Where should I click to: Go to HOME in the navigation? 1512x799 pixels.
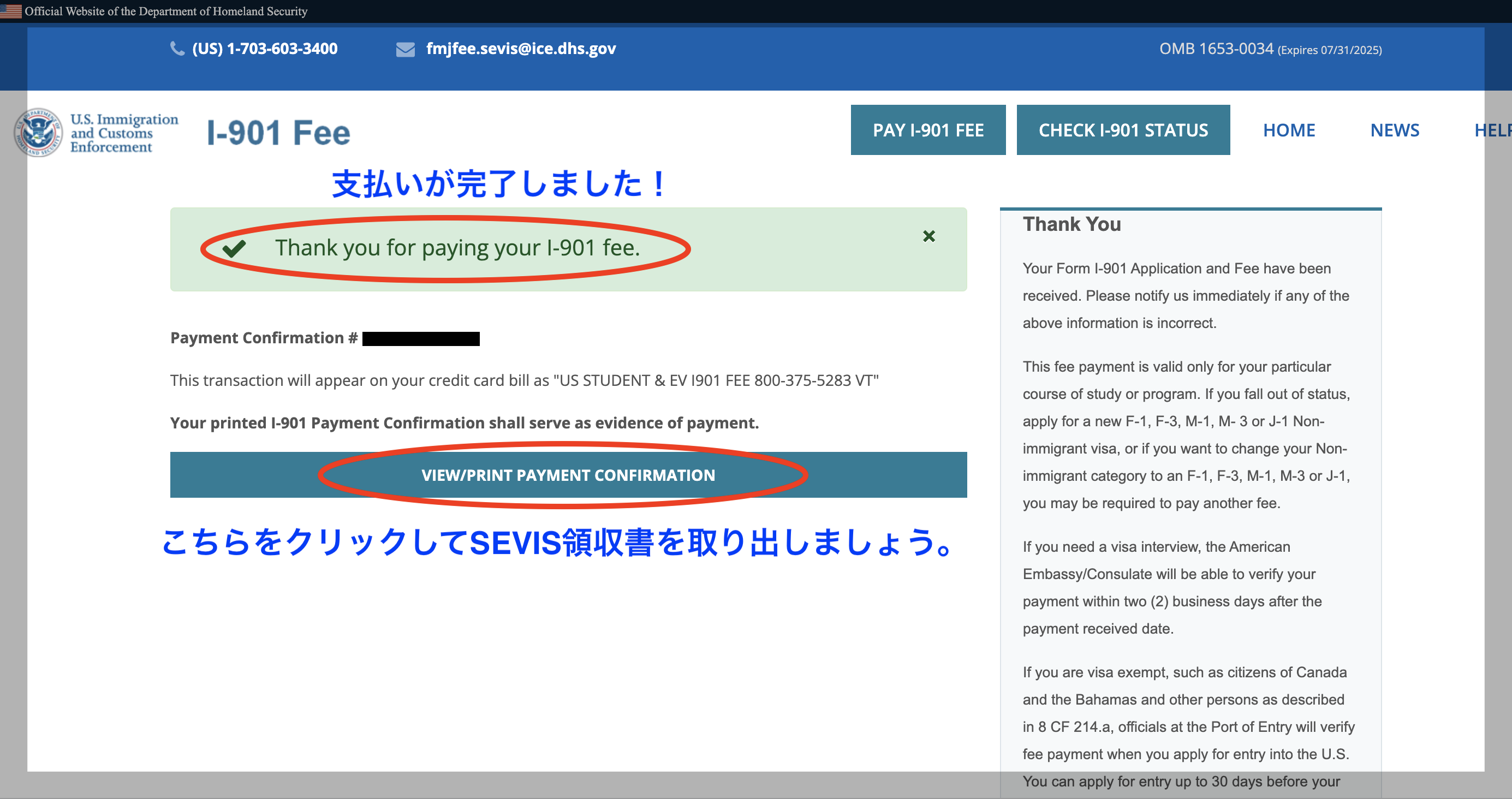1289,130
